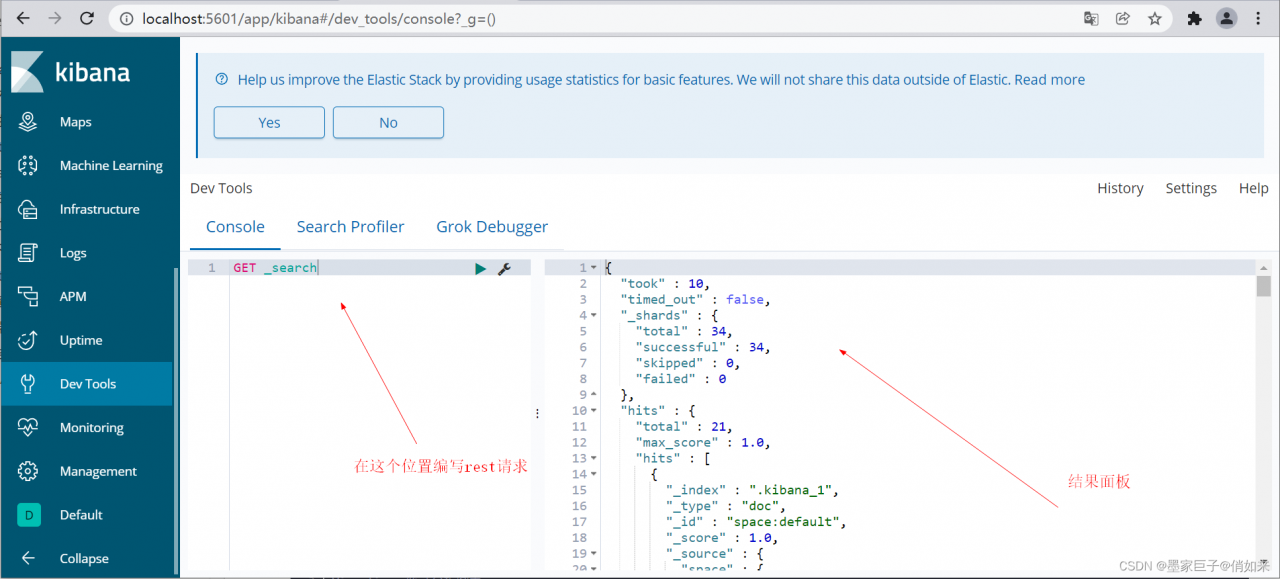This screenshot has width=1280, height=579.
Task: Click Yes on the usage statistics banner
Action: tap(269, 123)
